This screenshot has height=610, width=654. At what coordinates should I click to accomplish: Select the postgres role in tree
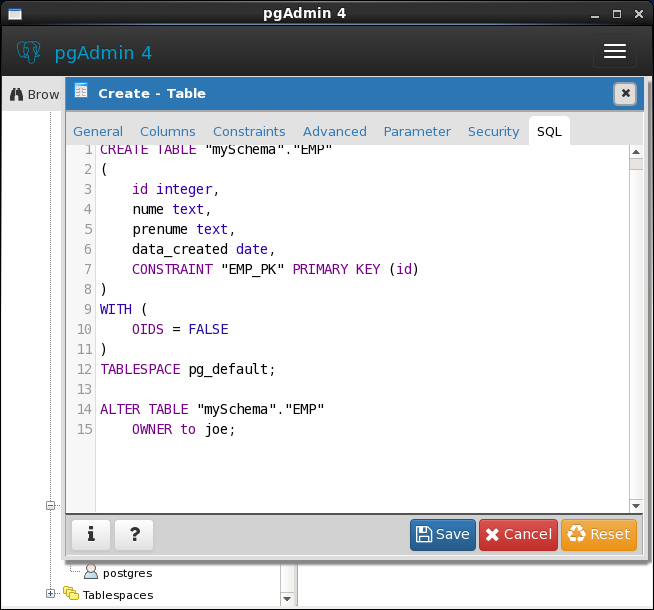(128, 573)
